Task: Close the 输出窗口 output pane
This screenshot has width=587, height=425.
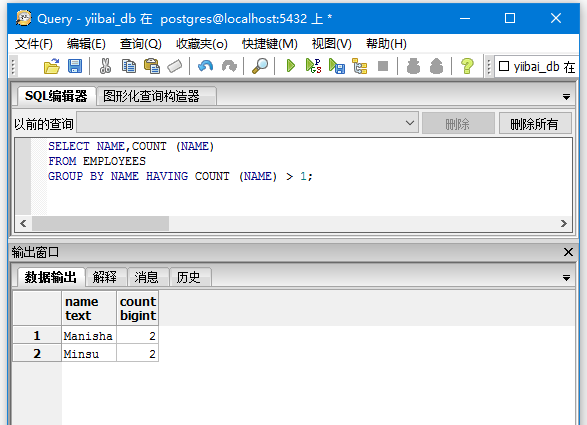Action: click(x=568, y=252)
